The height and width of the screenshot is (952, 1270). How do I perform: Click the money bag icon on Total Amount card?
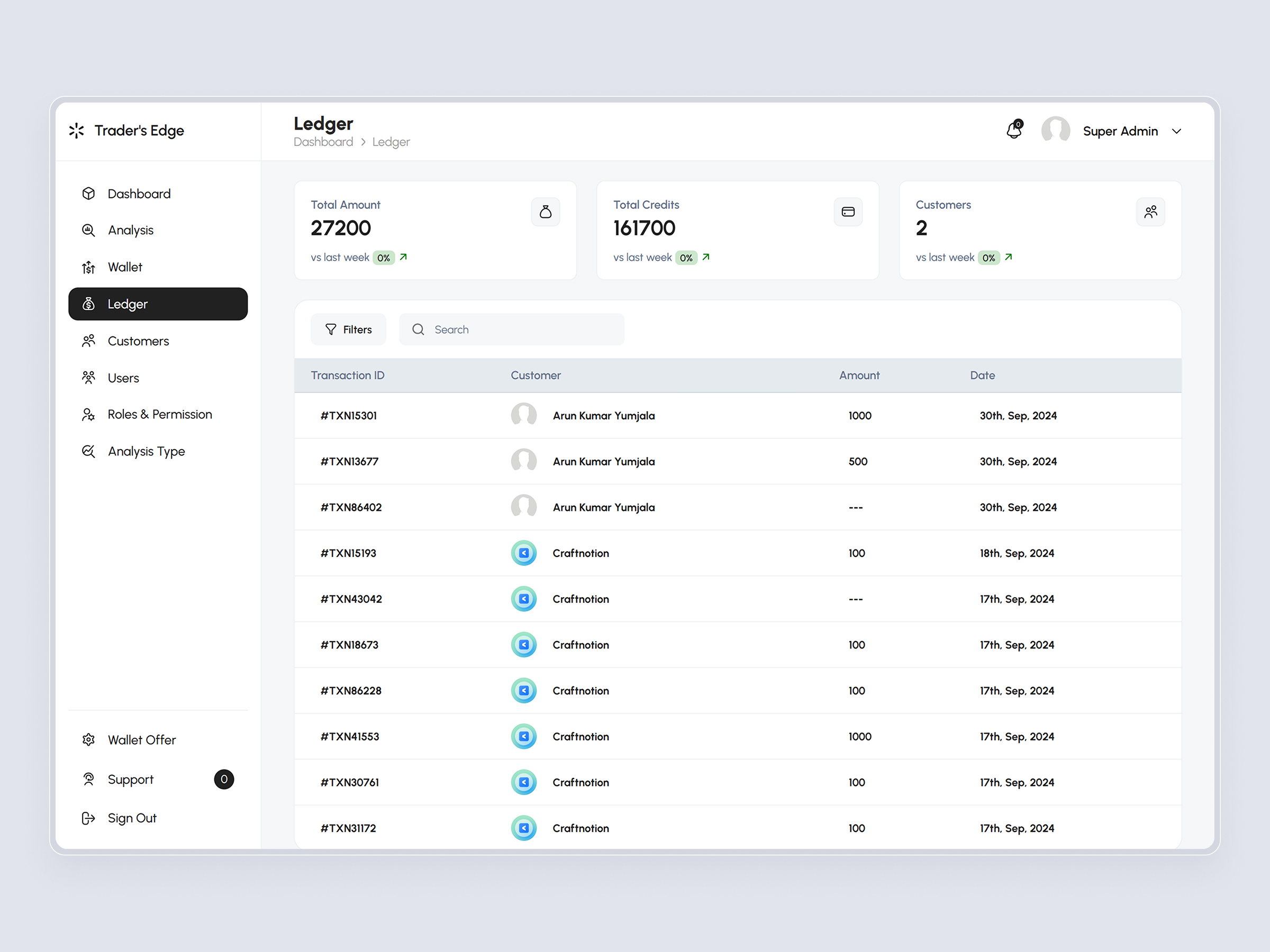[546, 212]
